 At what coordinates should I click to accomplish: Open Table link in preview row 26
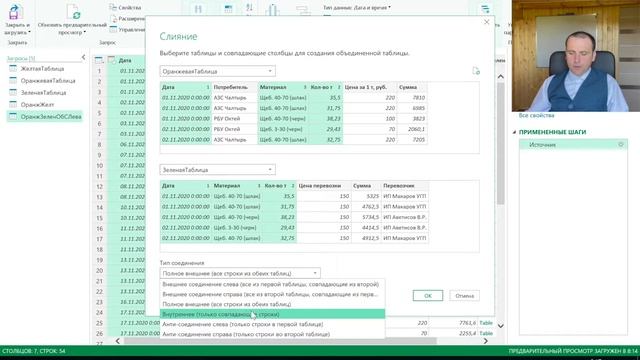[x=486, y=333]
